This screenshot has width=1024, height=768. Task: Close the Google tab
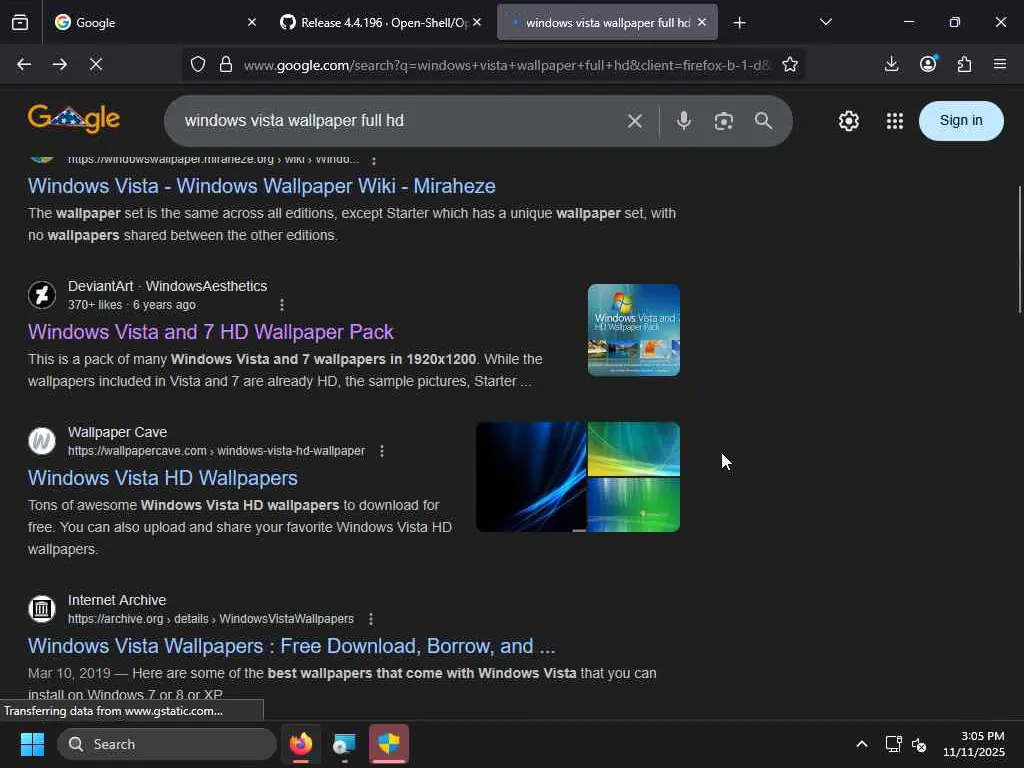tap(252, 22)
